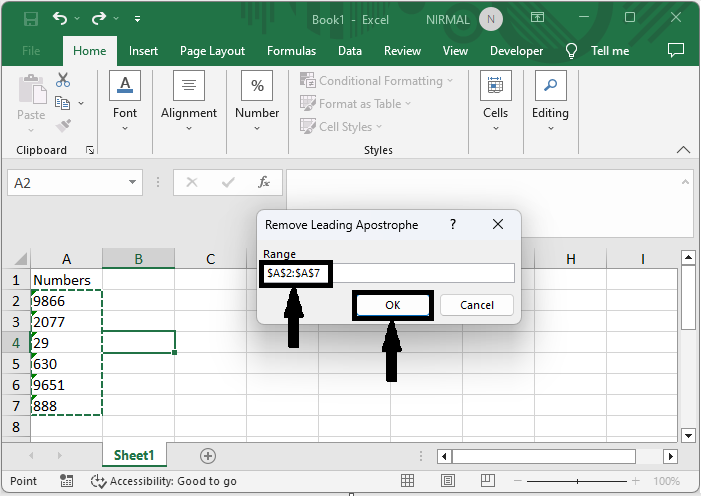The image size is (701, 496).
Task: Click Cancel in the dialog
Action: (x=477, y=305)
